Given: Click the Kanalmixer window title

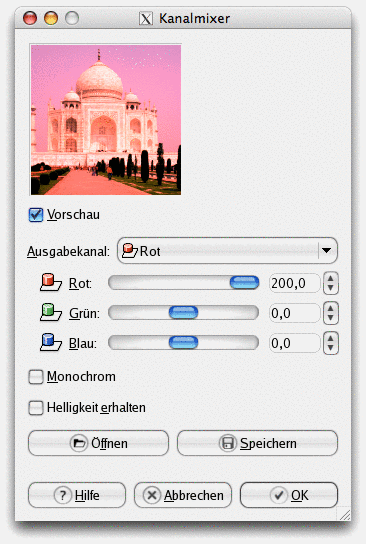Looking at the screenshot, I should click(194, 18).
